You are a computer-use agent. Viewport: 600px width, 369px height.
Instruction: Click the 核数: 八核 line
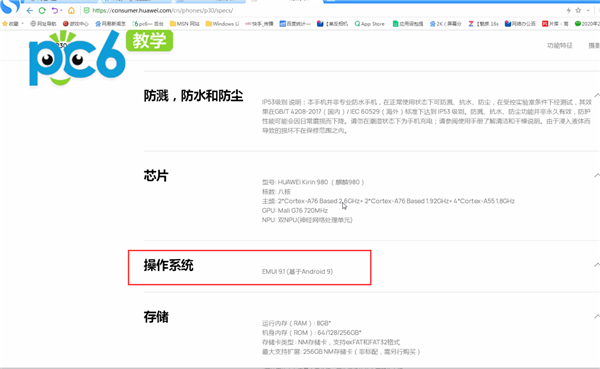tap(276, 191)
